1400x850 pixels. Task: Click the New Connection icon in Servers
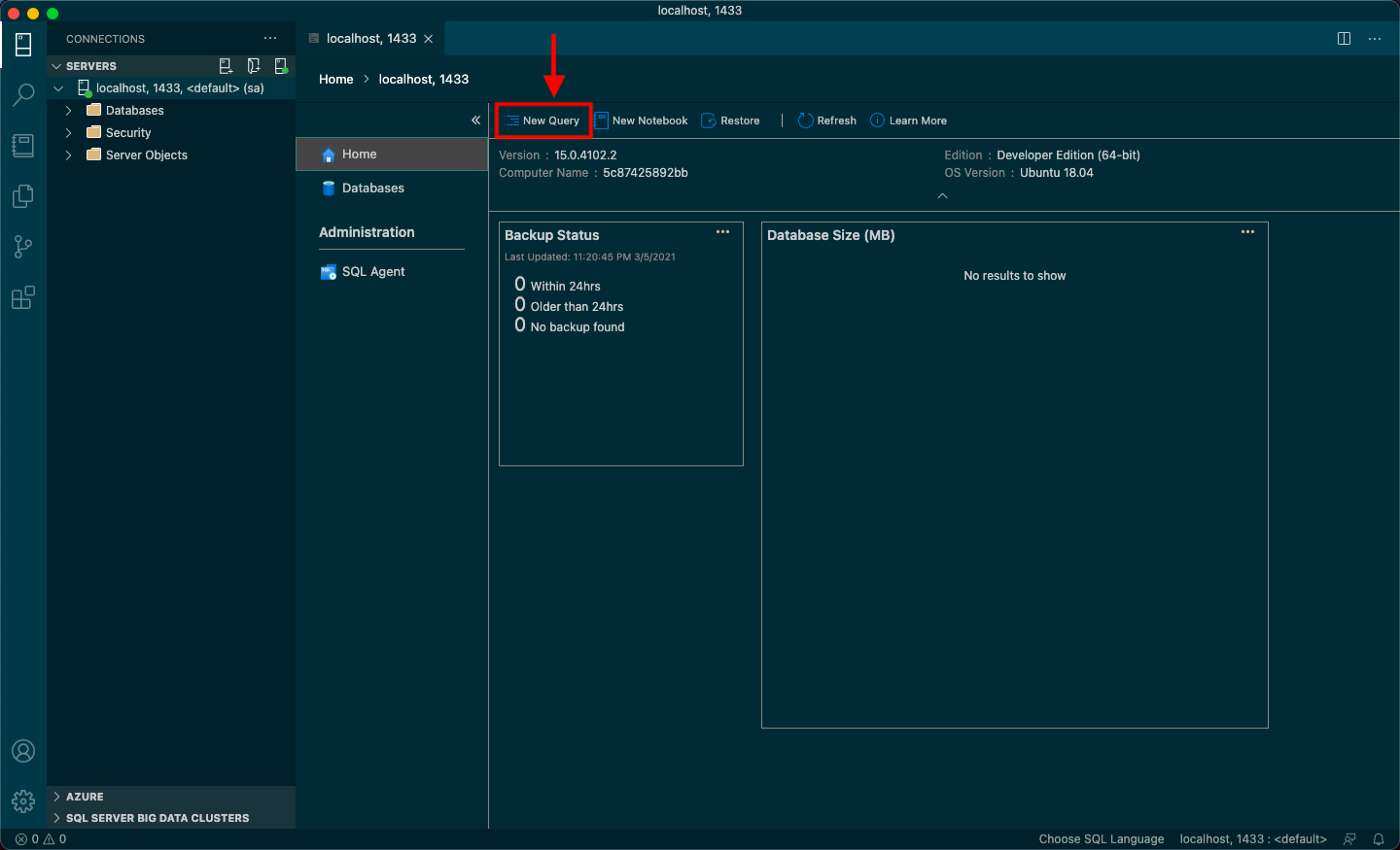pos(226,66)
